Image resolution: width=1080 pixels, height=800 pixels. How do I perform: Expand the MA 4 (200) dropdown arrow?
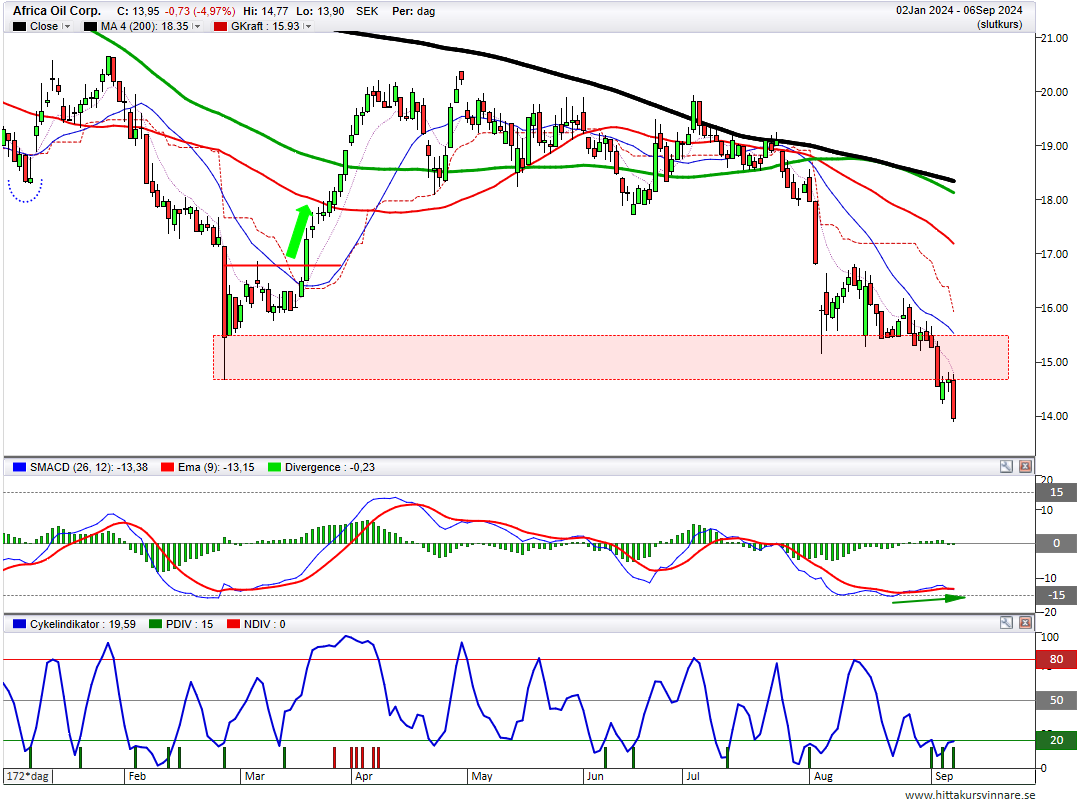197,26
